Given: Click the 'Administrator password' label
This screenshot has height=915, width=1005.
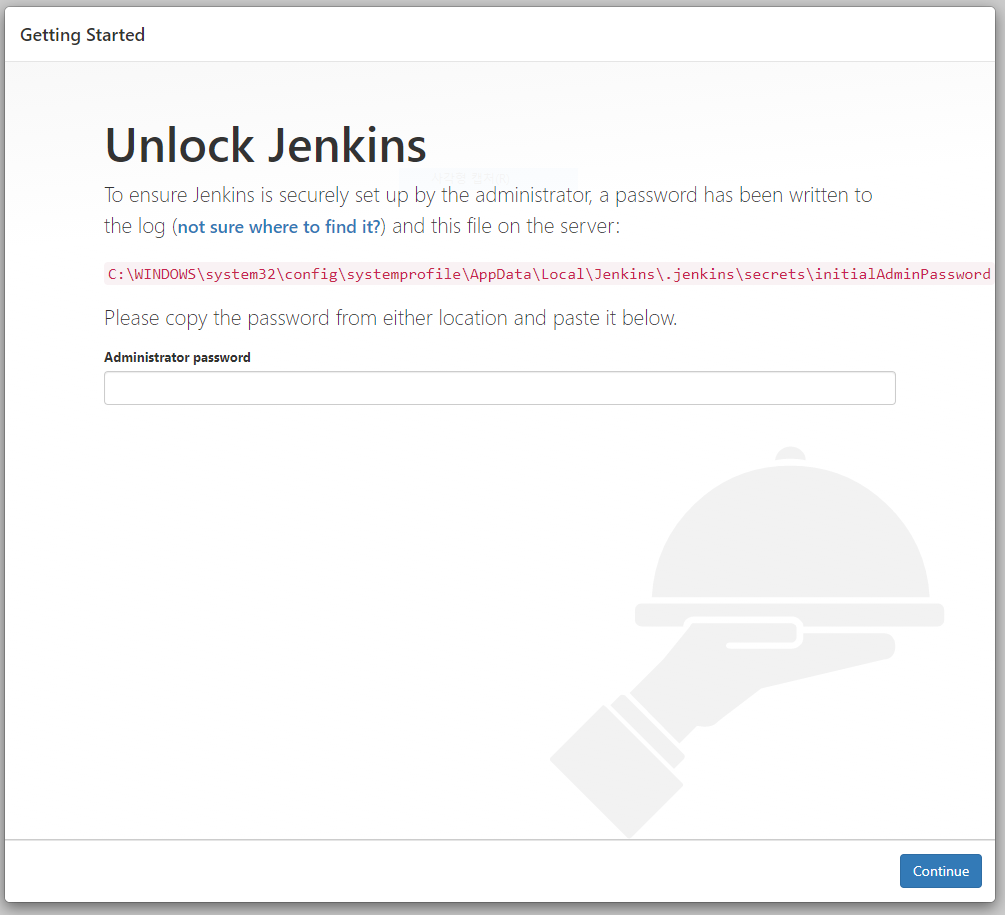Looking at the screenshot, I should point(178,358).
